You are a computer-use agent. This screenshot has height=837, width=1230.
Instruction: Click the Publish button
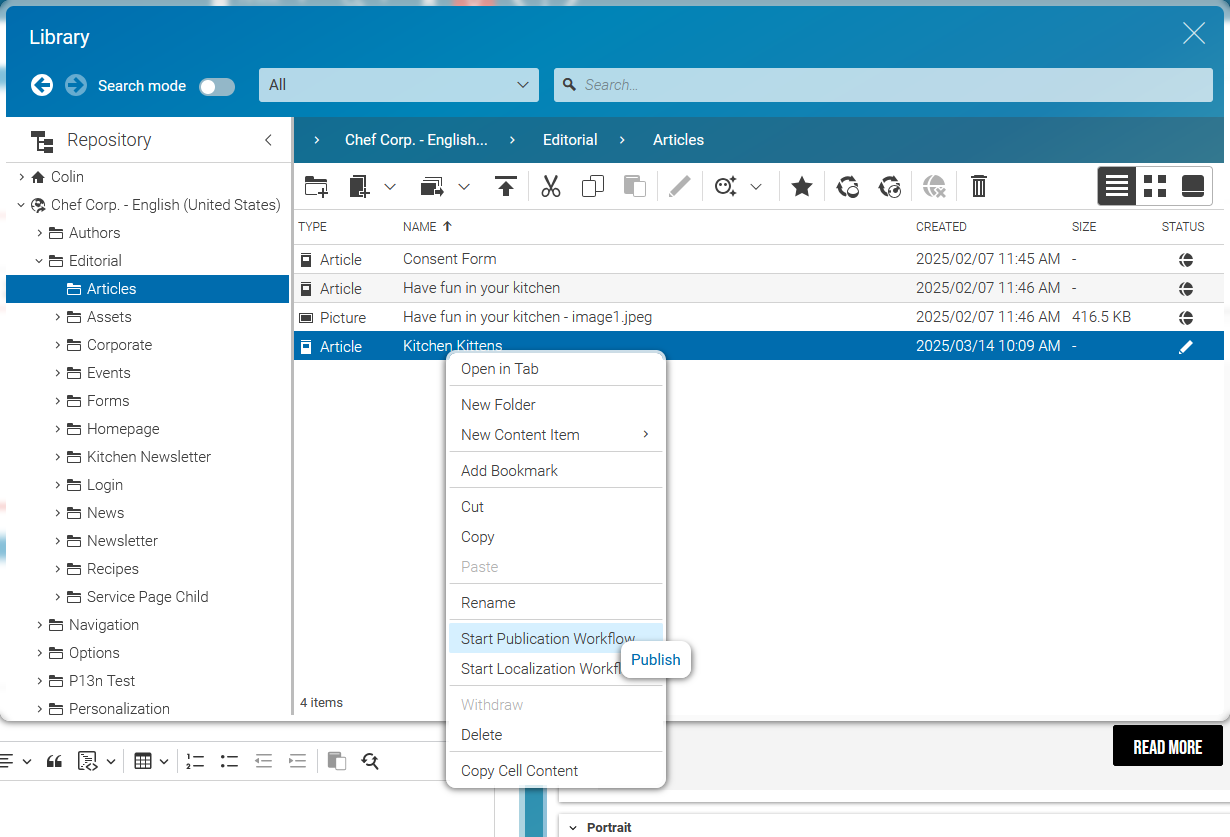[655, 660]
